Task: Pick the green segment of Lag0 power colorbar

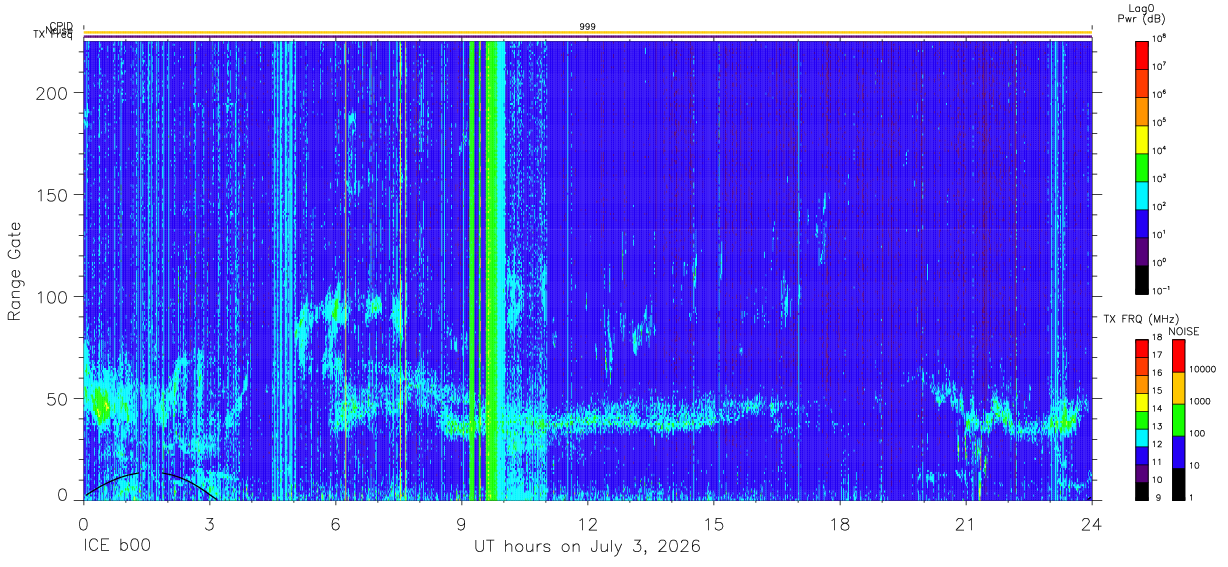Action: [x=1142, y=165]
